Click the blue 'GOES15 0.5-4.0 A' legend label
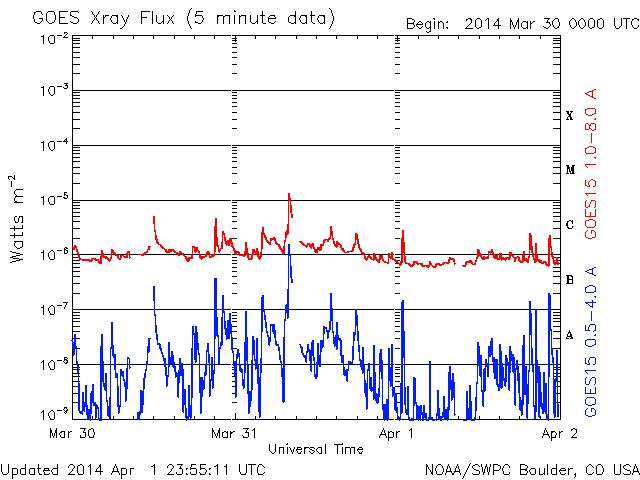Image resolution: width=640 pixels, height=480 pixels. pyautogui.click(x=592, y=342)
